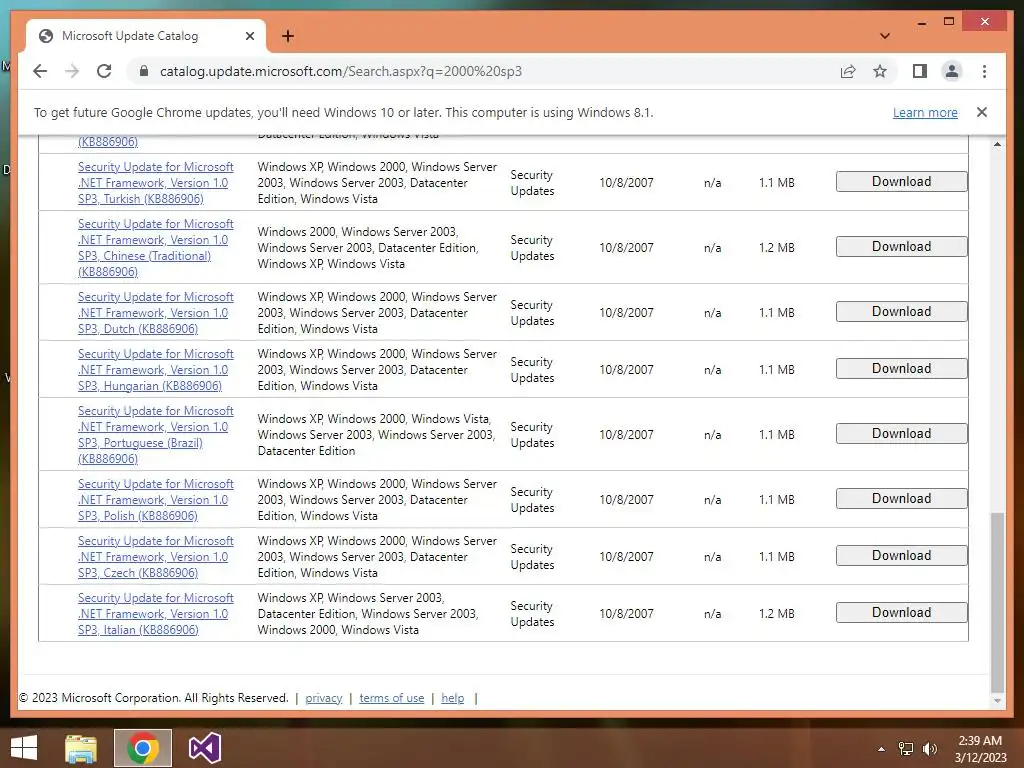Open Chrome's three-dot menu
The image size is (1024, 768).
[984, 71]
